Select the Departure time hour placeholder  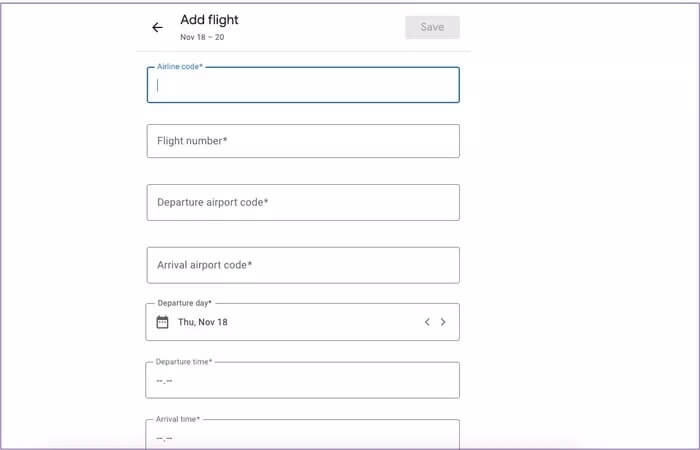(x=160, y=381)
